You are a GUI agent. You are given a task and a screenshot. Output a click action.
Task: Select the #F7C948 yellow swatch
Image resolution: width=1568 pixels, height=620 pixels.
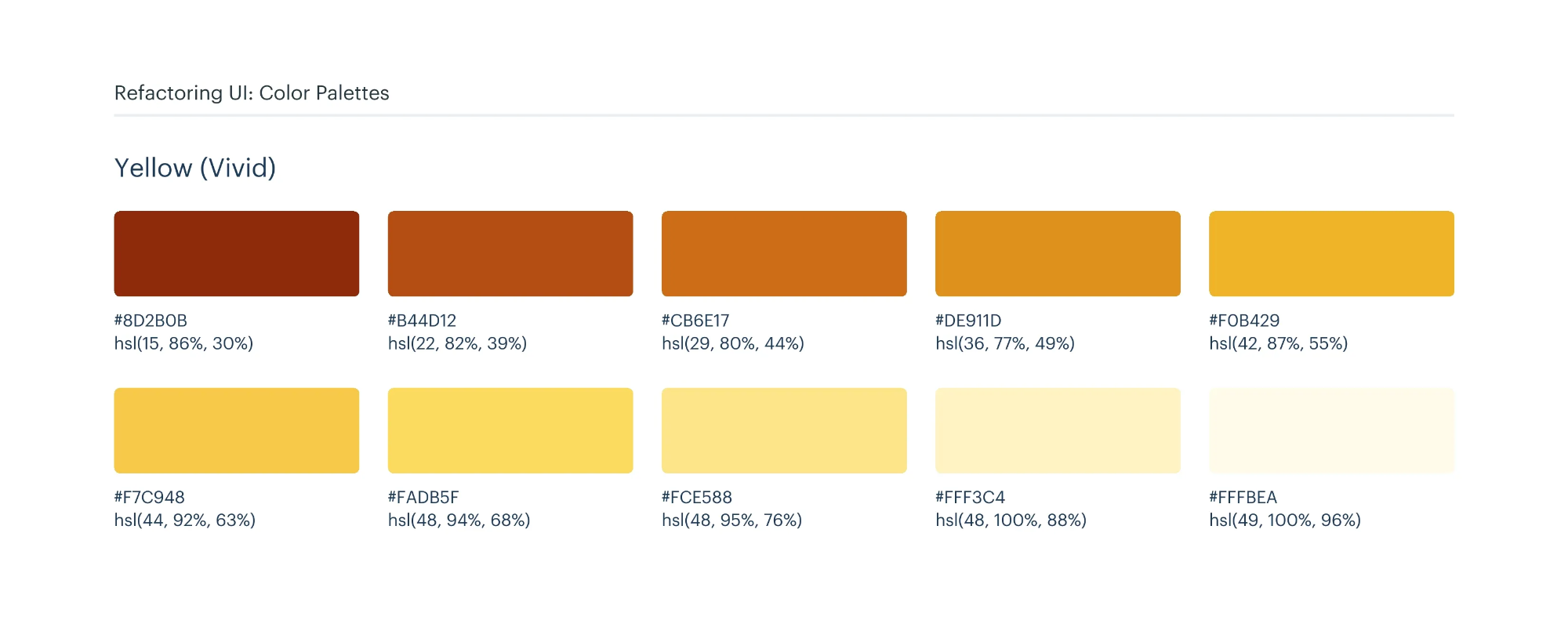click(x=236, y=430)
